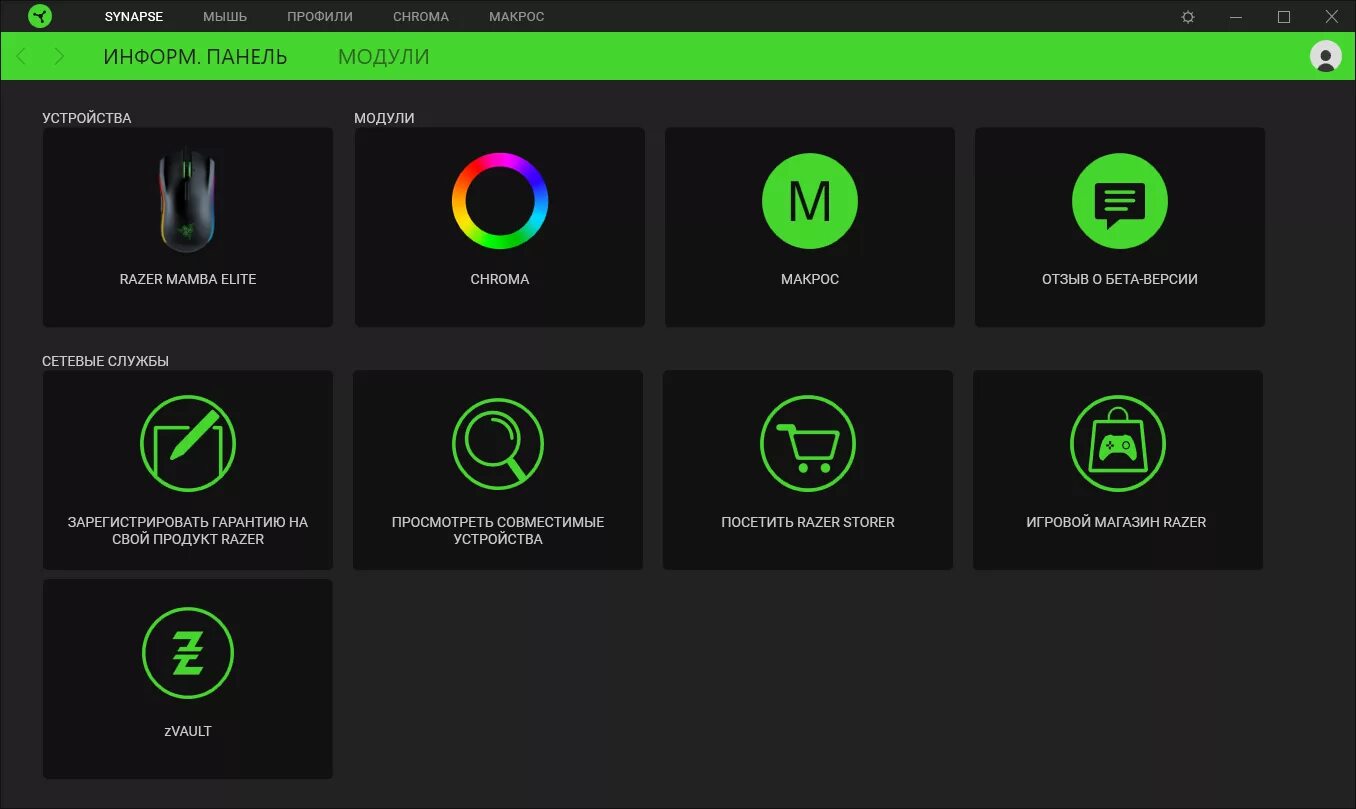Click ИГРОВОЙ МАГАЗИН RAZER link
Screen dimensions: 1356x809
pyautogui.click(x=1116, y=522)
